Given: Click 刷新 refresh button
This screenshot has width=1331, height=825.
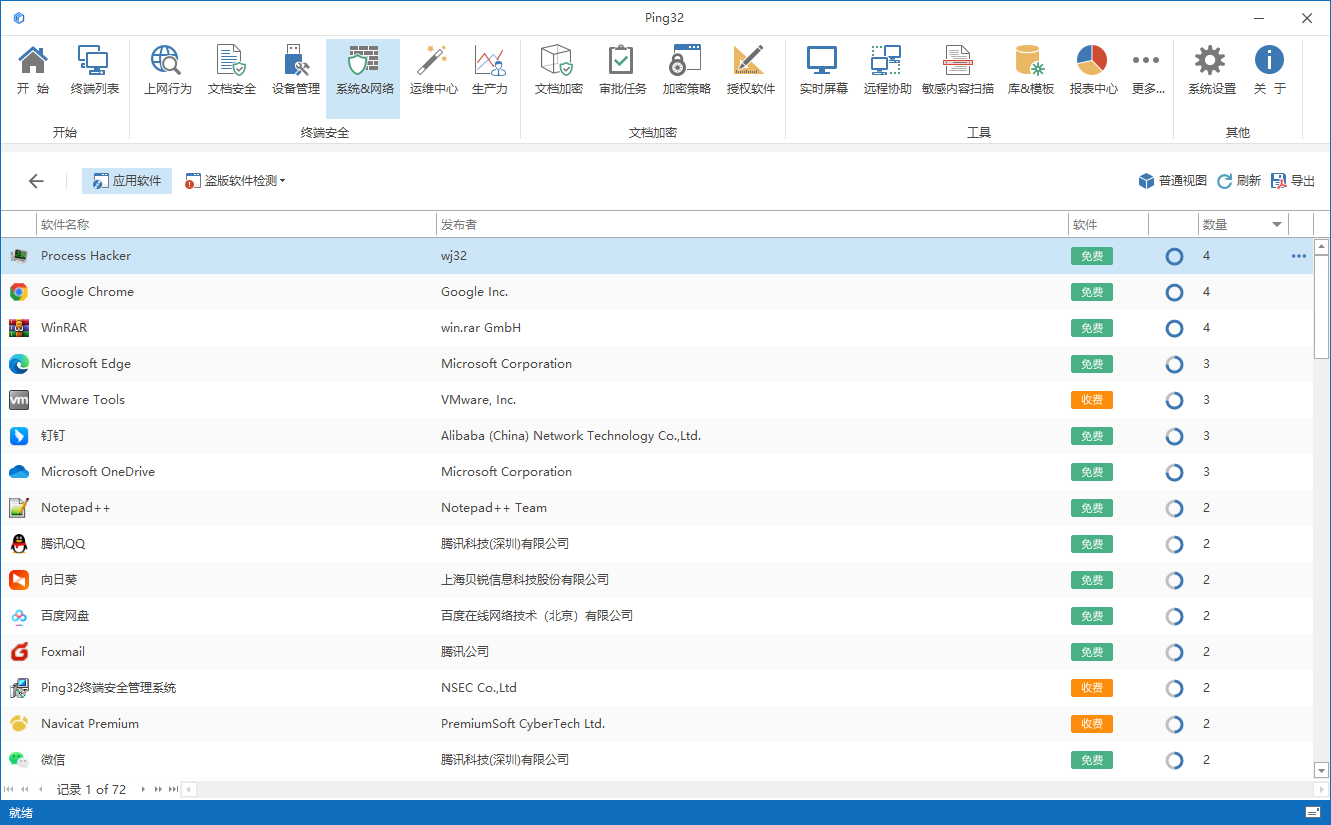Looking at the screenshot, I should 1238,181.
